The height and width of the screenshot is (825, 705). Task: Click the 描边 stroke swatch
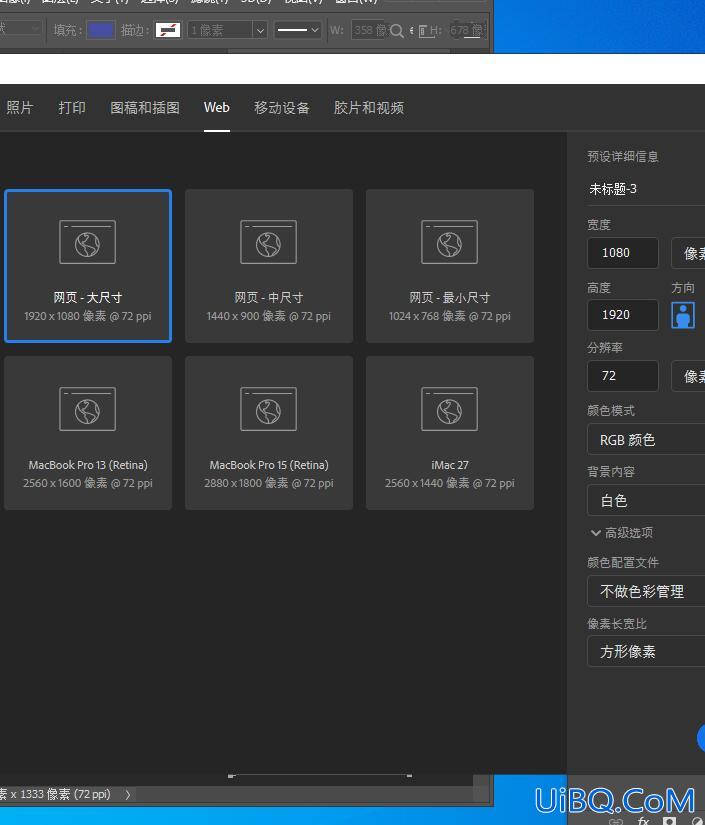pos(168,30)
